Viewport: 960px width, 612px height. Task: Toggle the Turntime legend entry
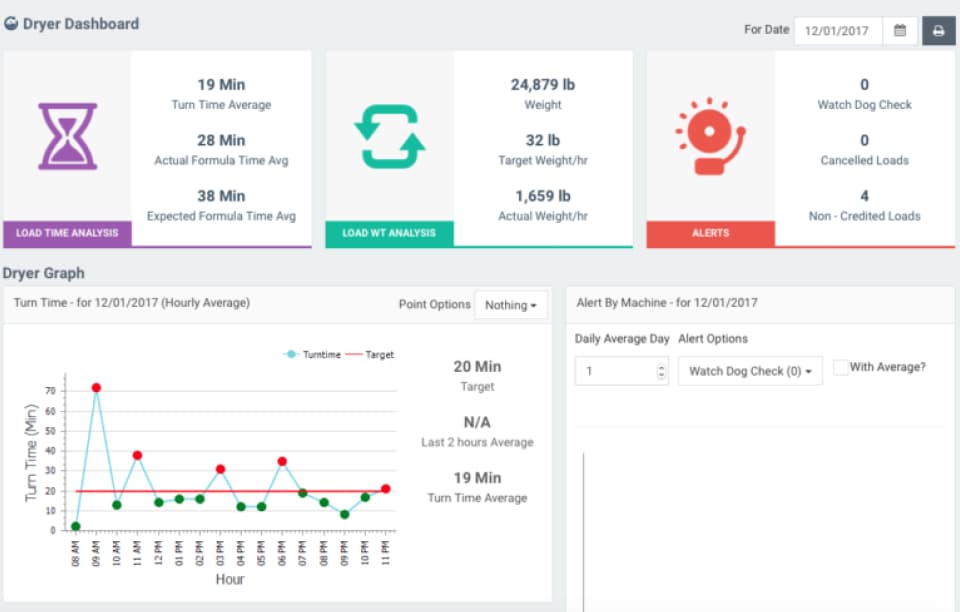tap(312, 354)
